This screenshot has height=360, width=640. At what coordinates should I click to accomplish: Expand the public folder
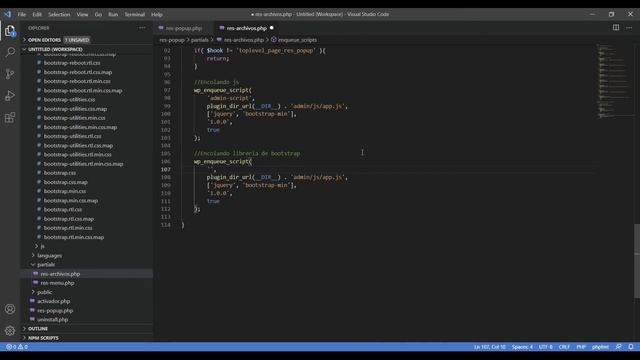44,292
